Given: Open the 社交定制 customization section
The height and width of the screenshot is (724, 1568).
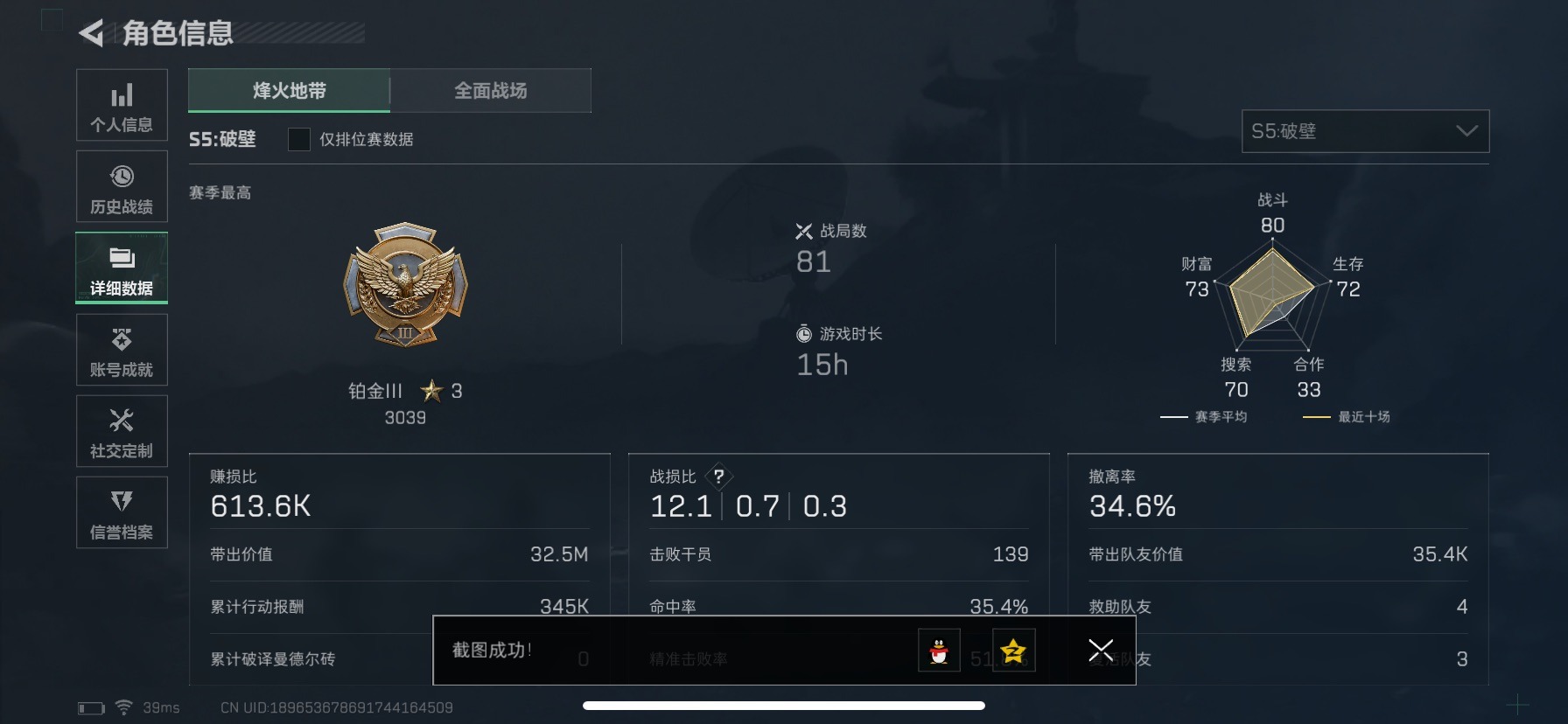Looking at the screenshot, I should tap(122, 431).
